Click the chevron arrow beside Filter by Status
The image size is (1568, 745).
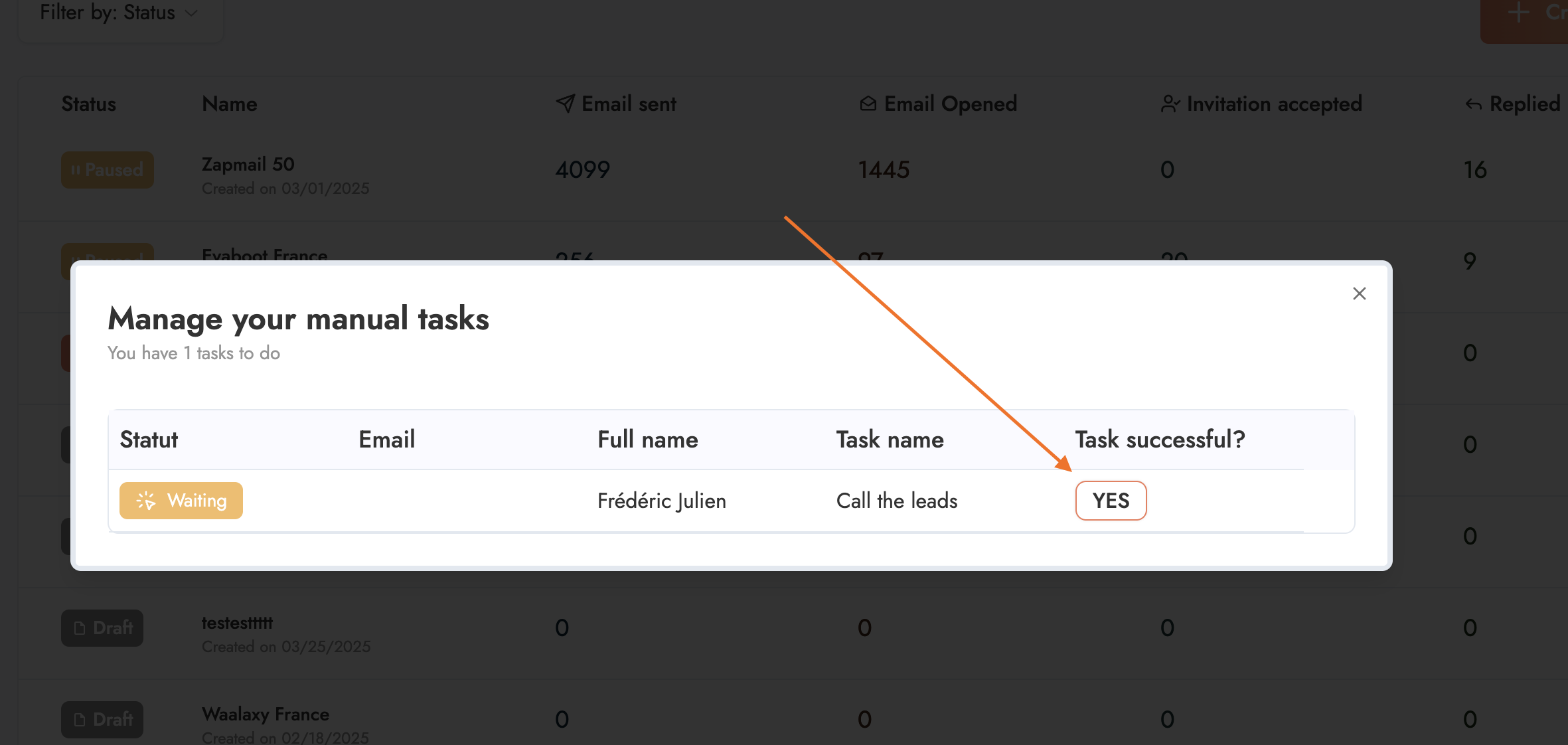[191, 13]
